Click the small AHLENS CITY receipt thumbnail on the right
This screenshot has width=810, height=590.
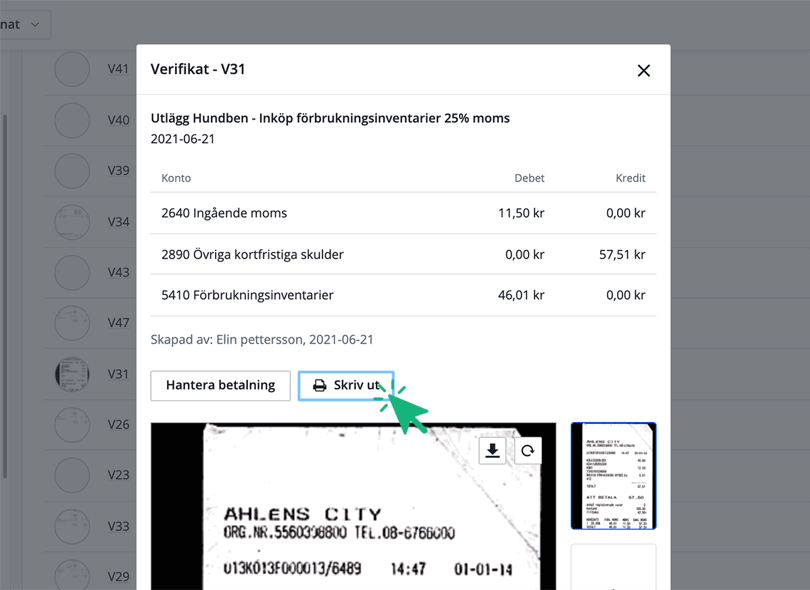613,476
